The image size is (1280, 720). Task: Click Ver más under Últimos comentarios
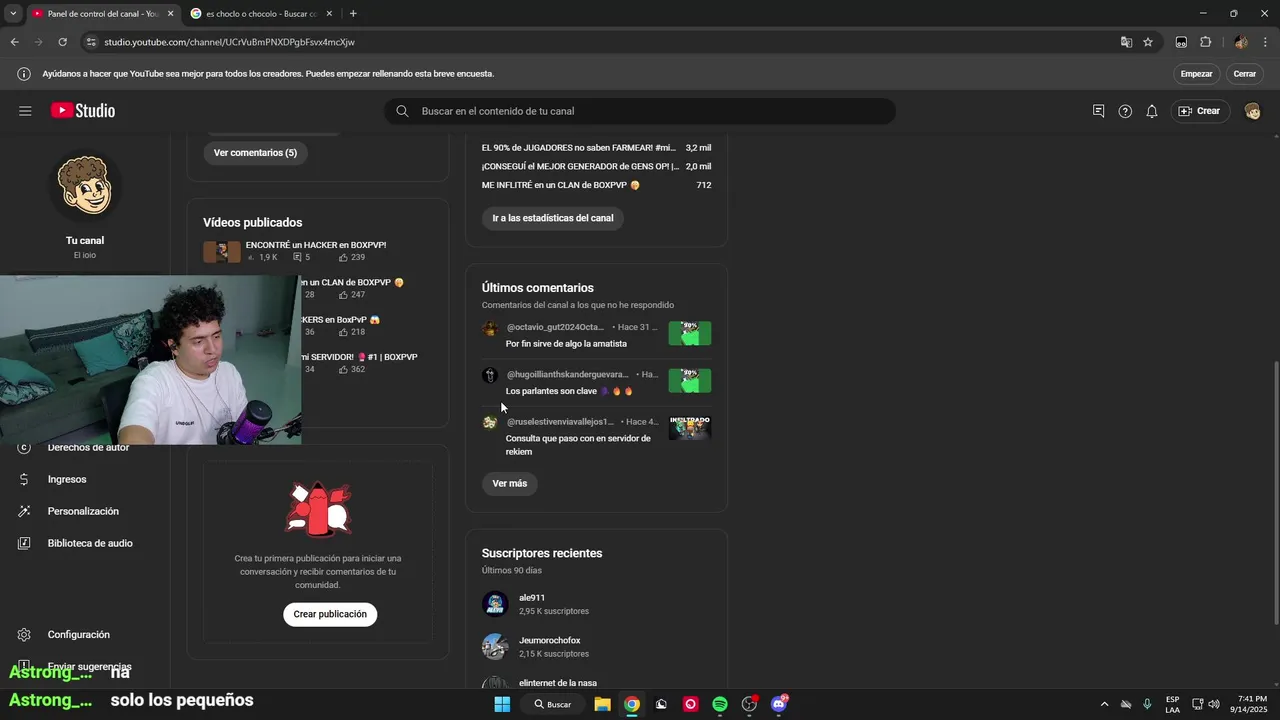[x=510, y=484]
